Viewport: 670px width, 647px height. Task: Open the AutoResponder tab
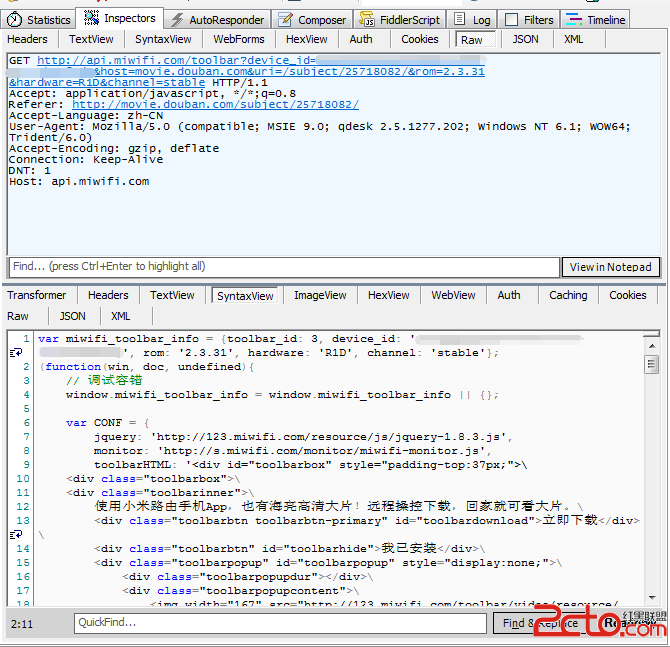218,20
